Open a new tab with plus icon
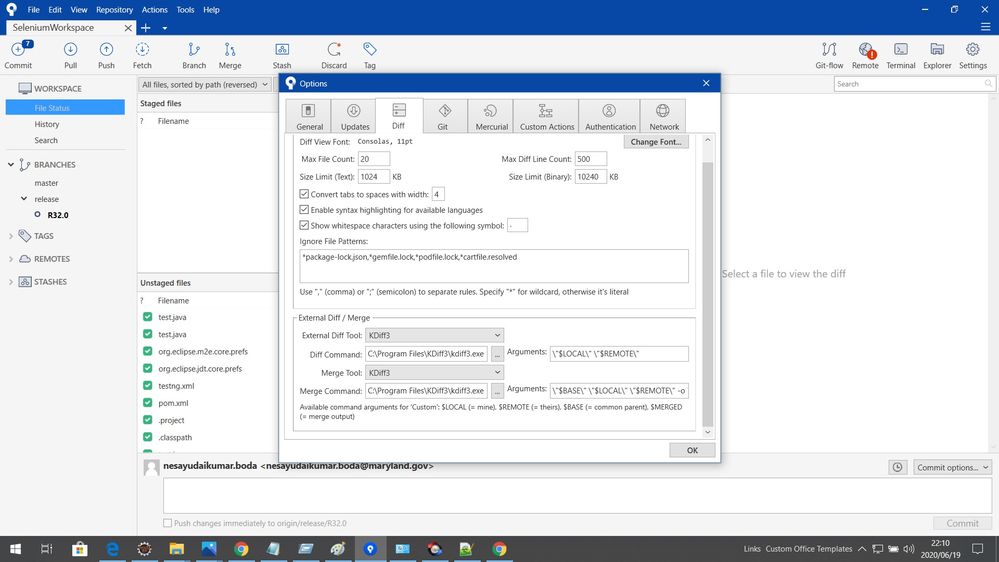Image resolution: width=999 pixels, height=562 pixels. pyautogui.click(x=146, y=27)
